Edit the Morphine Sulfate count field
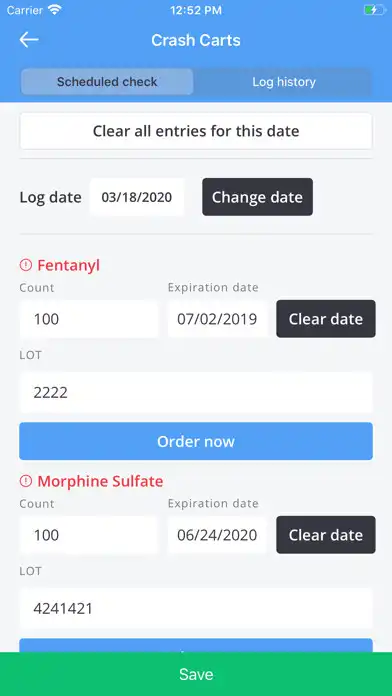The width and height of the screenshot is (392, 696). pos(89,535)
